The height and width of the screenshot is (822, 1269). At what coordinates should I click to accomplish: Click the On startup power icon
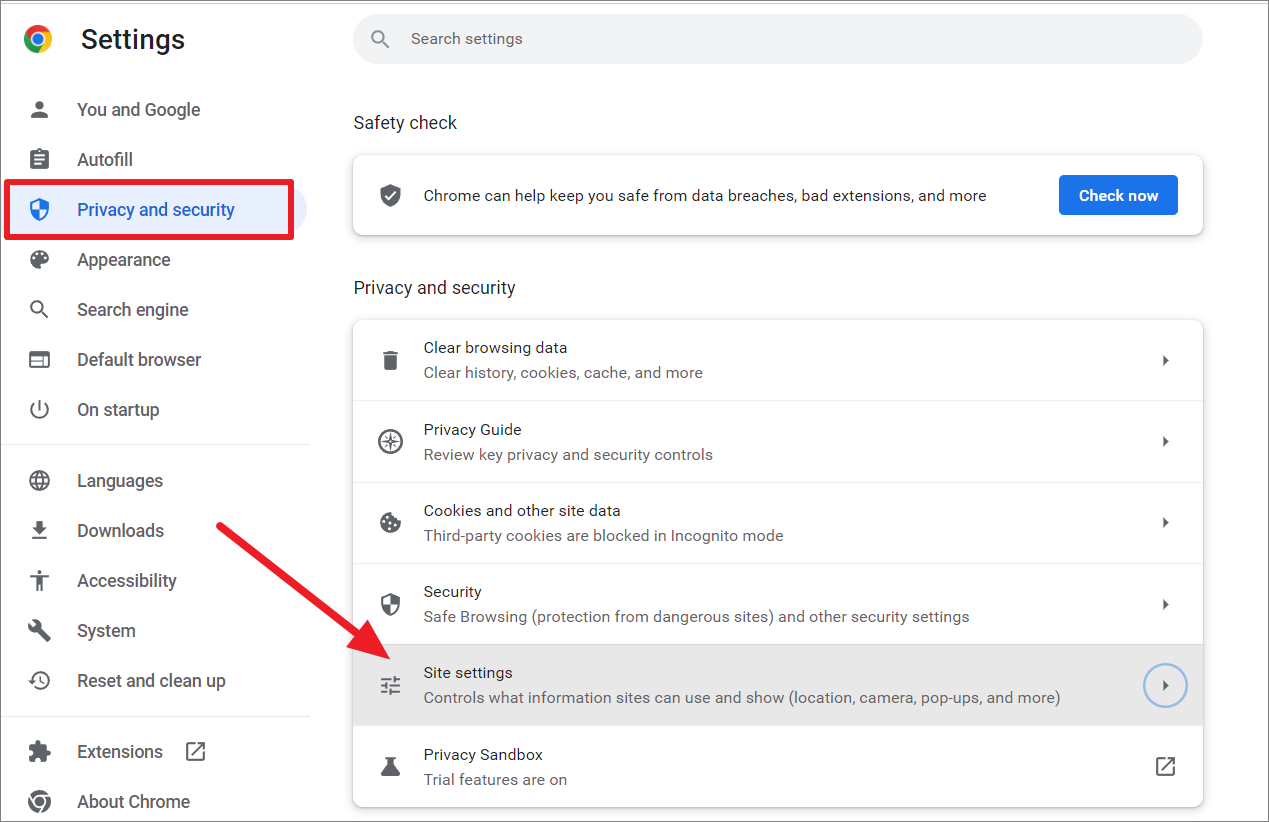pyautogui.click(x=39, y=409)
